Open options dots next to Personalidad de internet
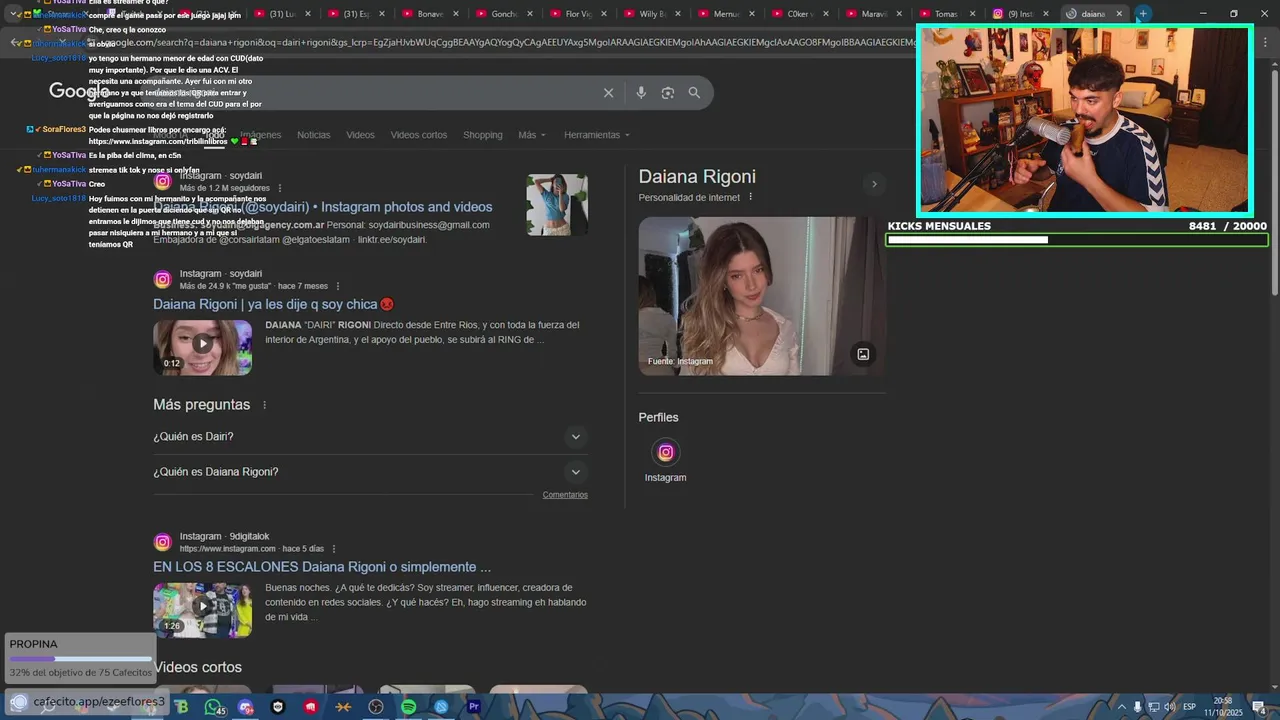Viewport: 1280px width, 720px height. coord(751,197)
